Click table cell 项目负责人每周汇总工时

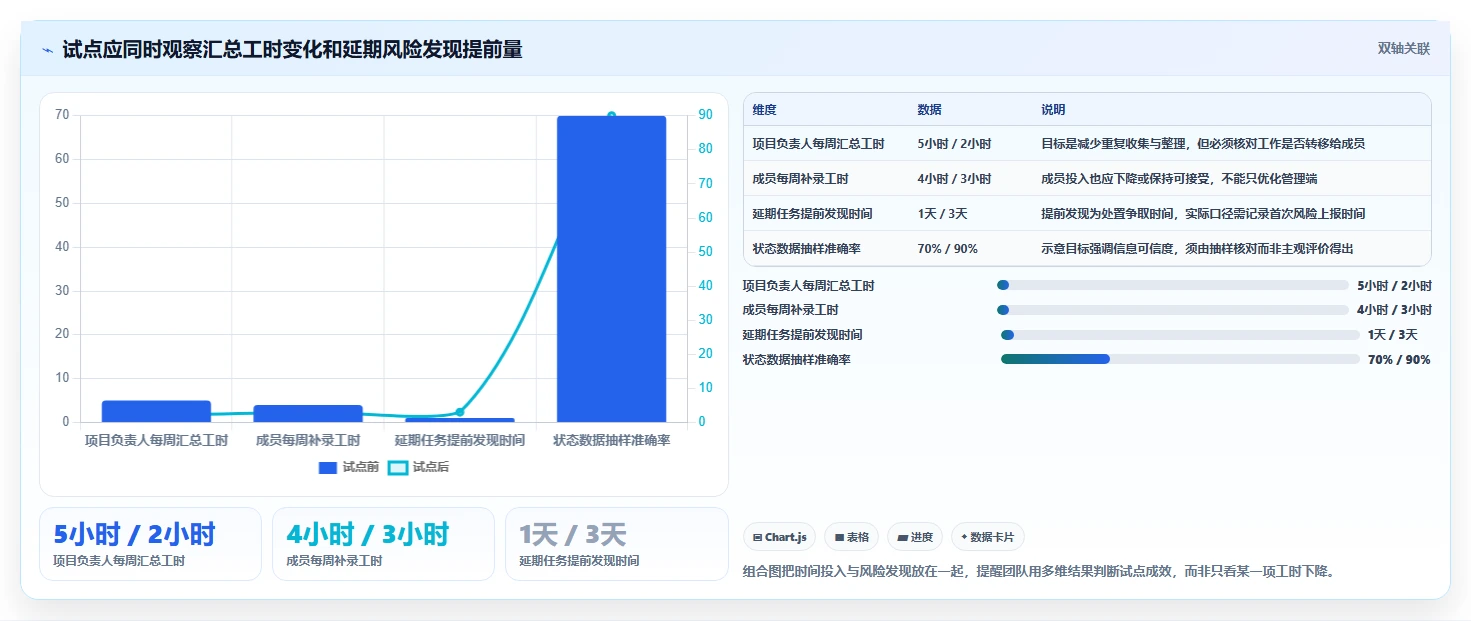tap(818, 144)
